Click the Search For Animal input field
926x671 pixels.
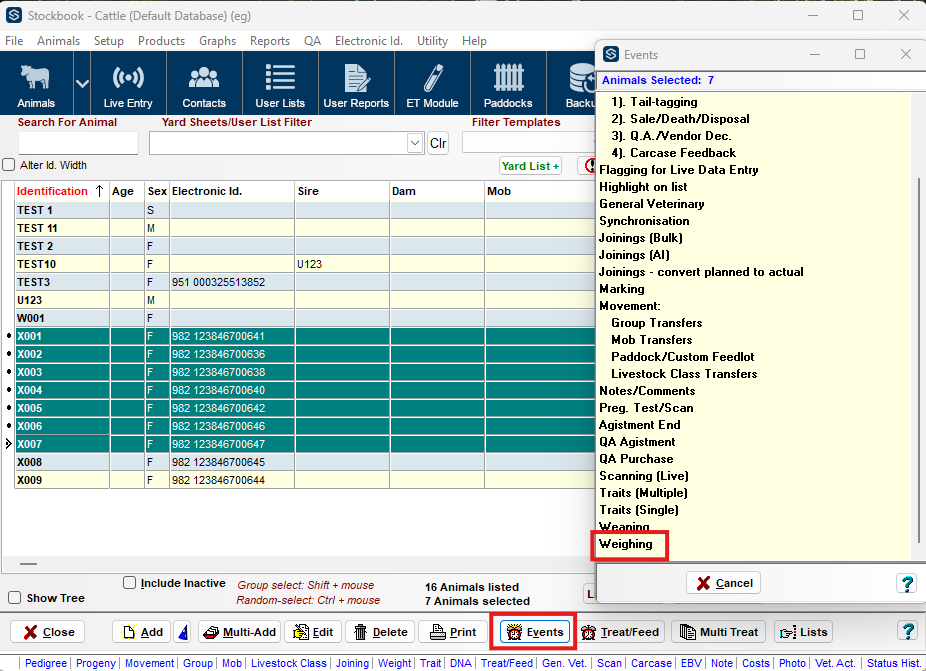78,143
